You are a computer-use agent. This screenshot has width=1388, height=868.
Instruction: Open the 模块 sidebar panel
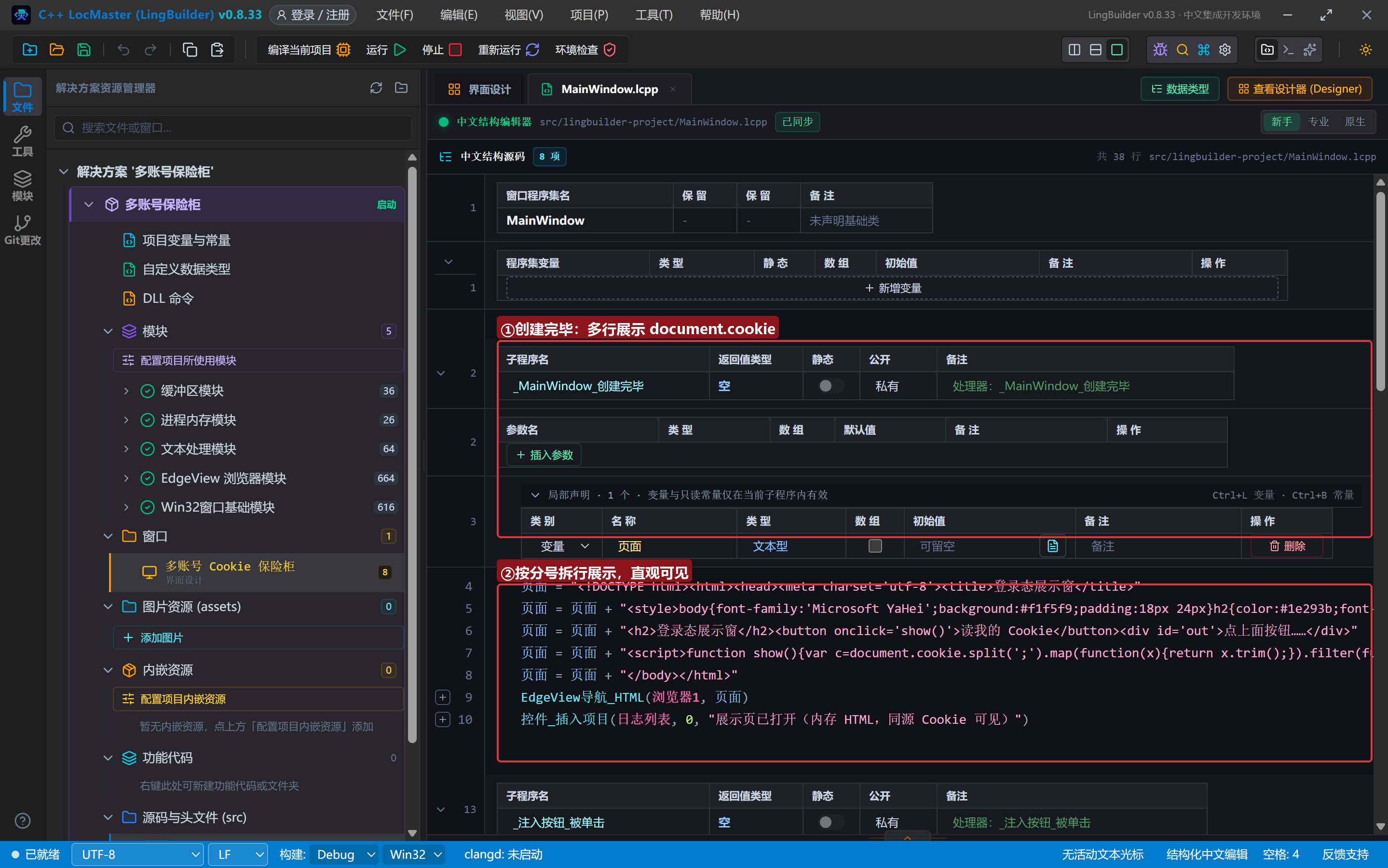pos(22,186)
